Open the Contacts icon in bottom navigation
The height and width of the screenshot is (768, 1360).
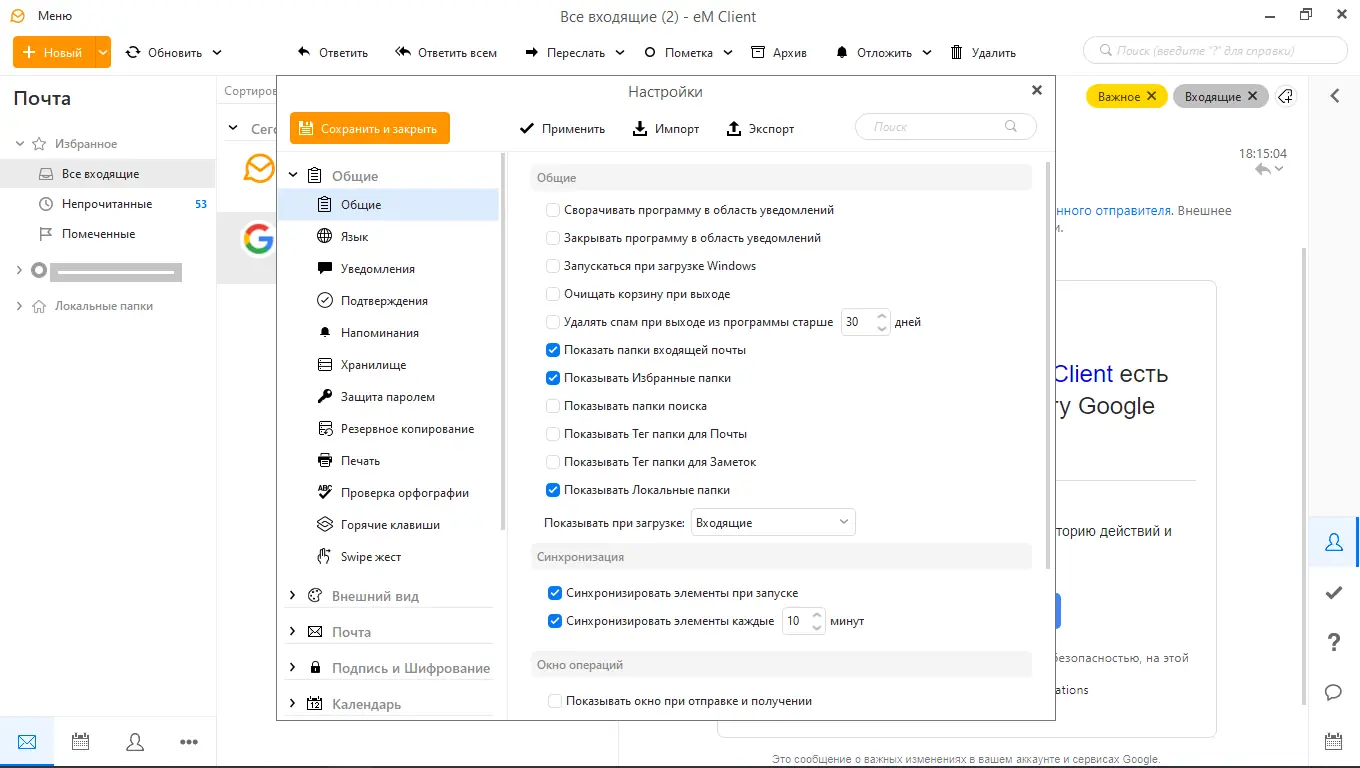[x=135, y=742]
